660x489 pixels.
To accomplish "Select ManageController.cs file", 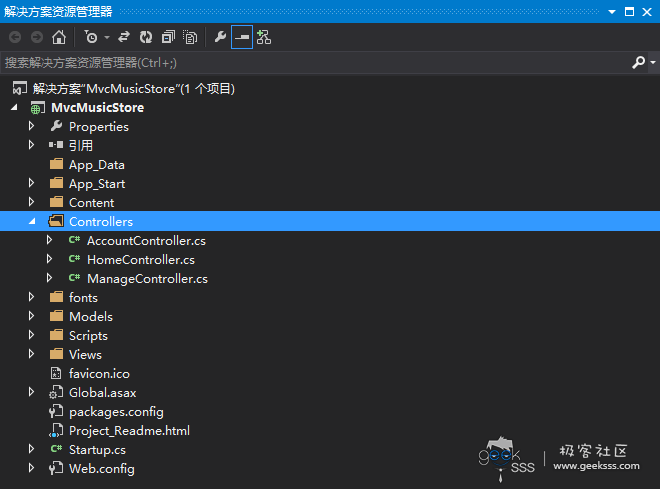I will click(x=147, y=279).
